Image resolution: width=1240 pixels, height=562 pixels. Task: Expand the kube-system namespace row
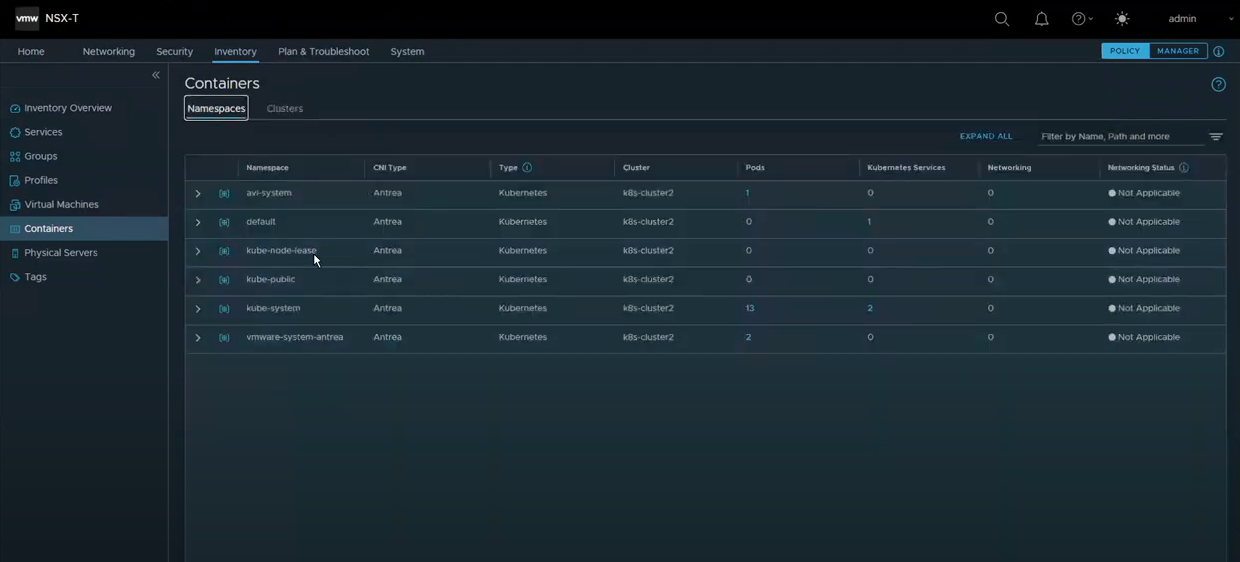point(198,309)
